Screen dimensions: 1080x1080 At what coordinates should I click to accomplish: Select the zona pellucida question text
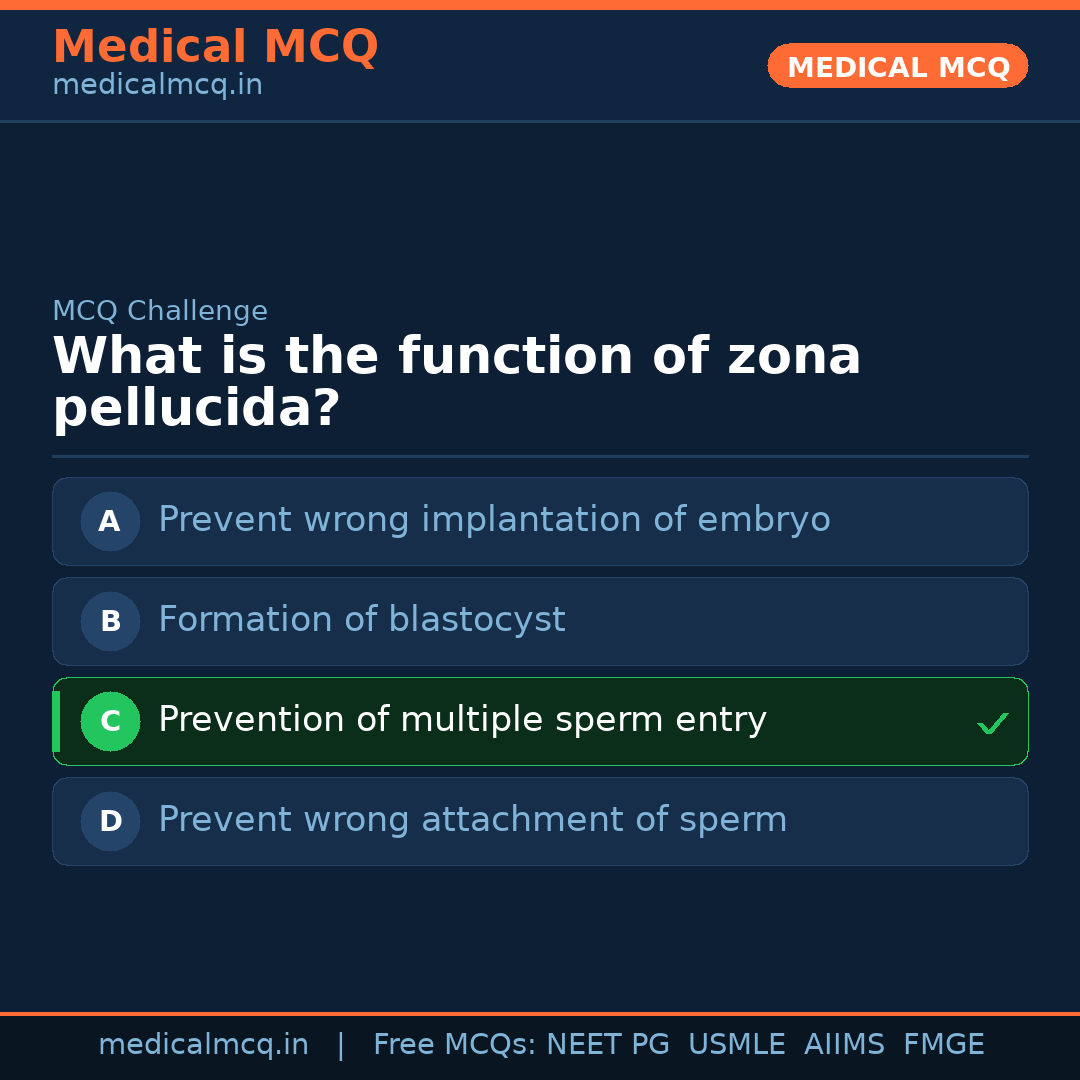click(456, 382)
